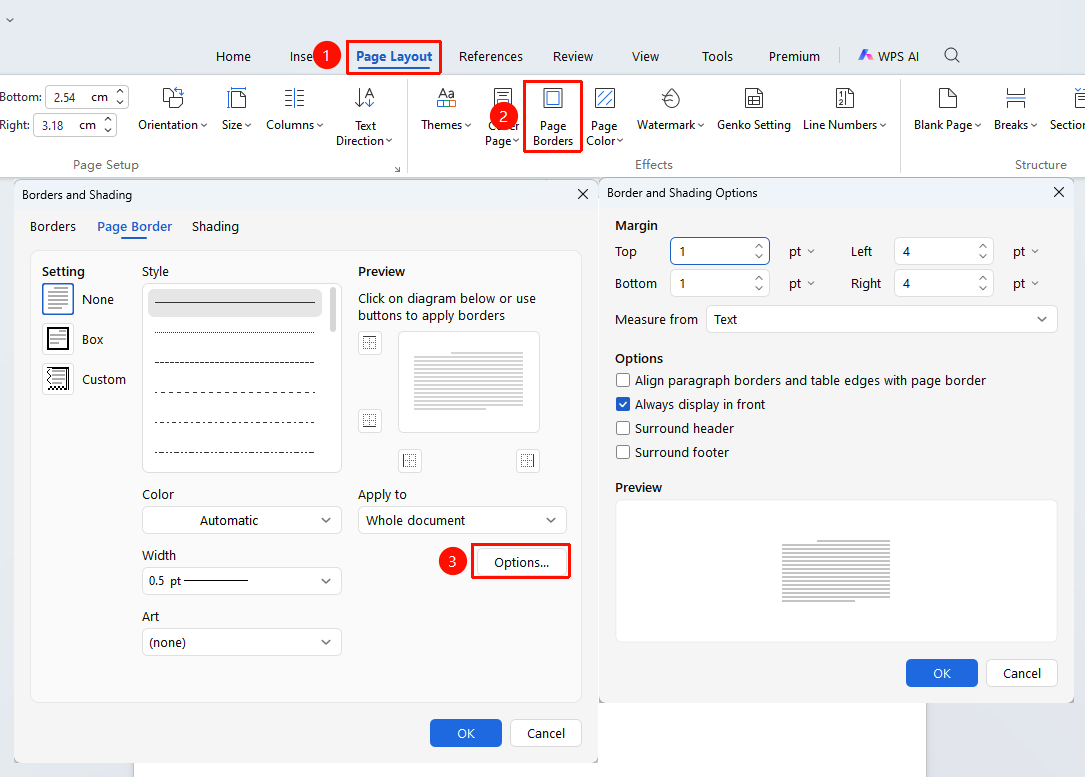
Task: Click OK in Borders and Shading dialog
Action: pyautogui.click(x=465, y=733)
